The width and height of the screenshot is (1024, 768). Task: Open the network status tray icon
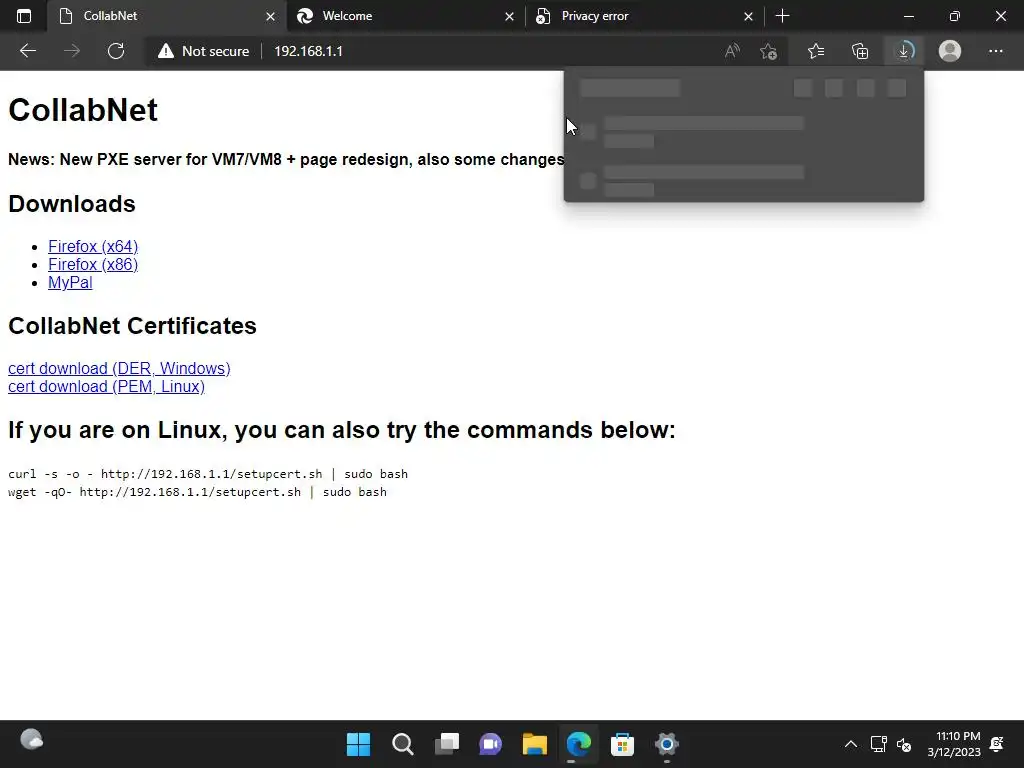[878, 744]
